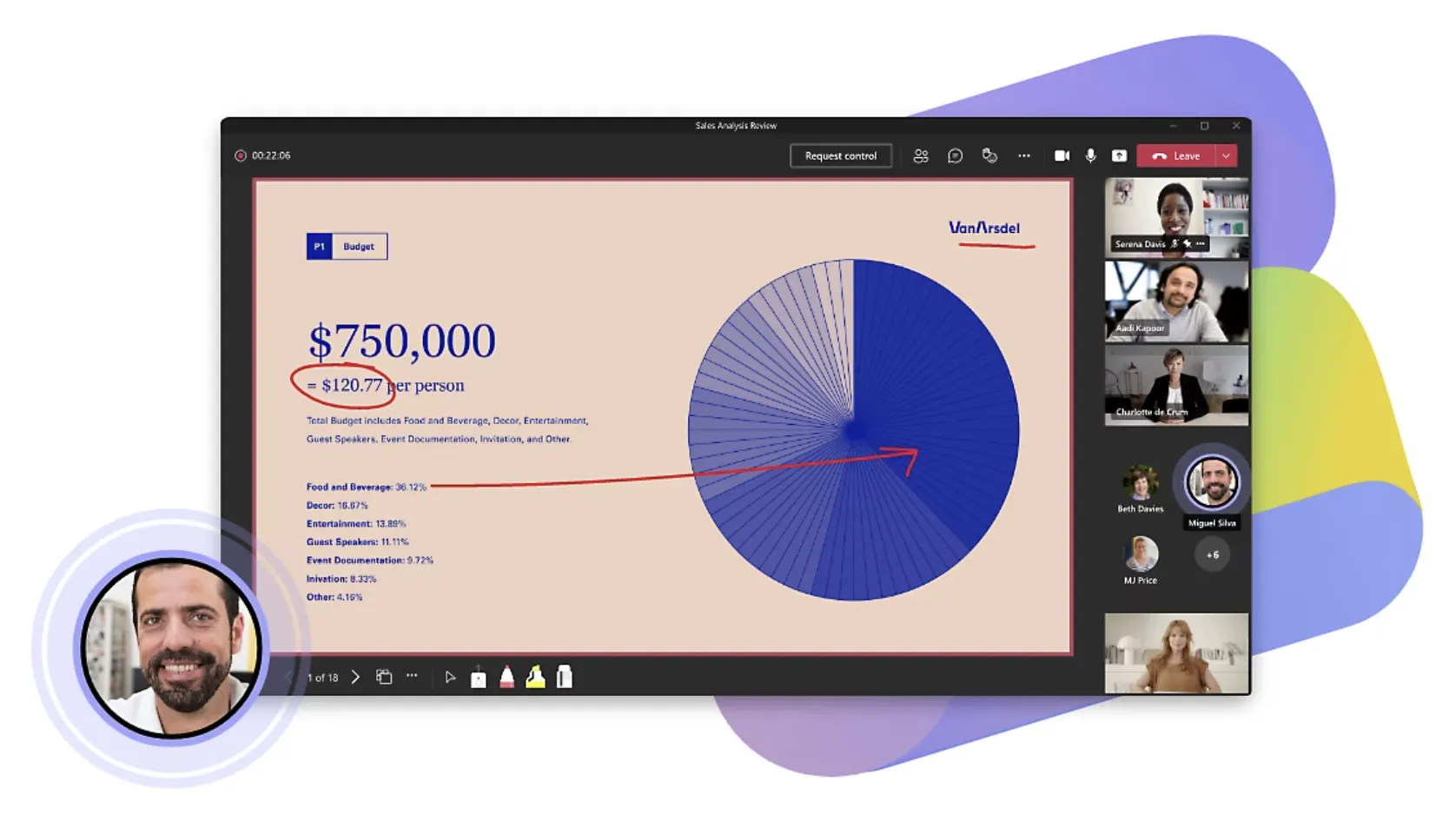
Task: Expand the Leave options dropdown arrow
Action: tap(1226, 156)
